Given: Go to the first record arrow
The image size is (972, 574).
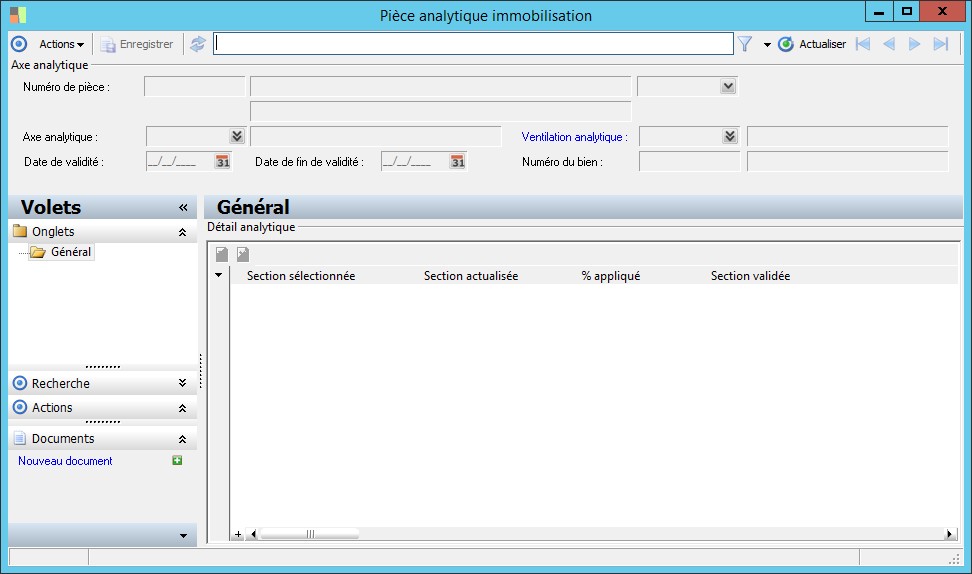Looking at the screenshot, I should click(863, 44).
